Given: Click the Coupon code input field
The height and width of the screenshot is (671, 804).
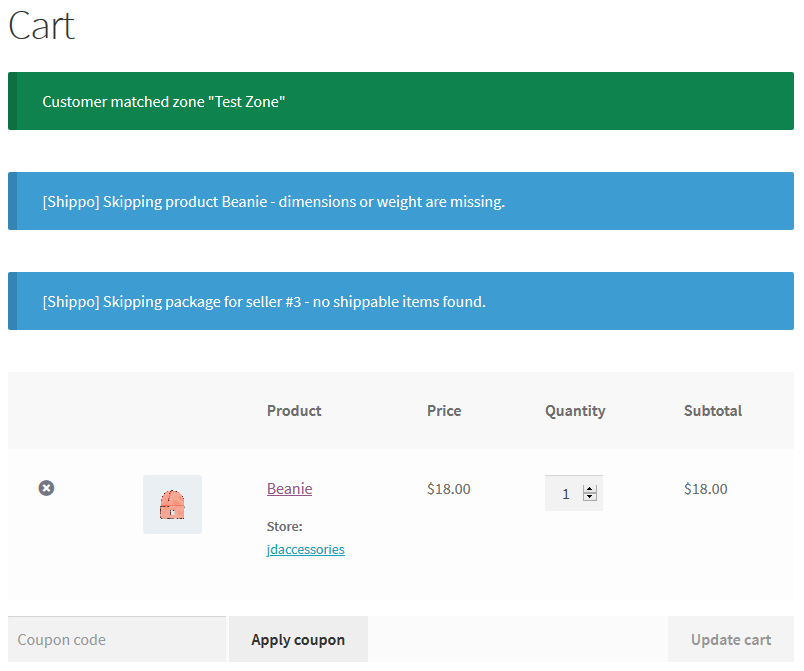Looking at the screenshot, I should (x=117, y=639).
